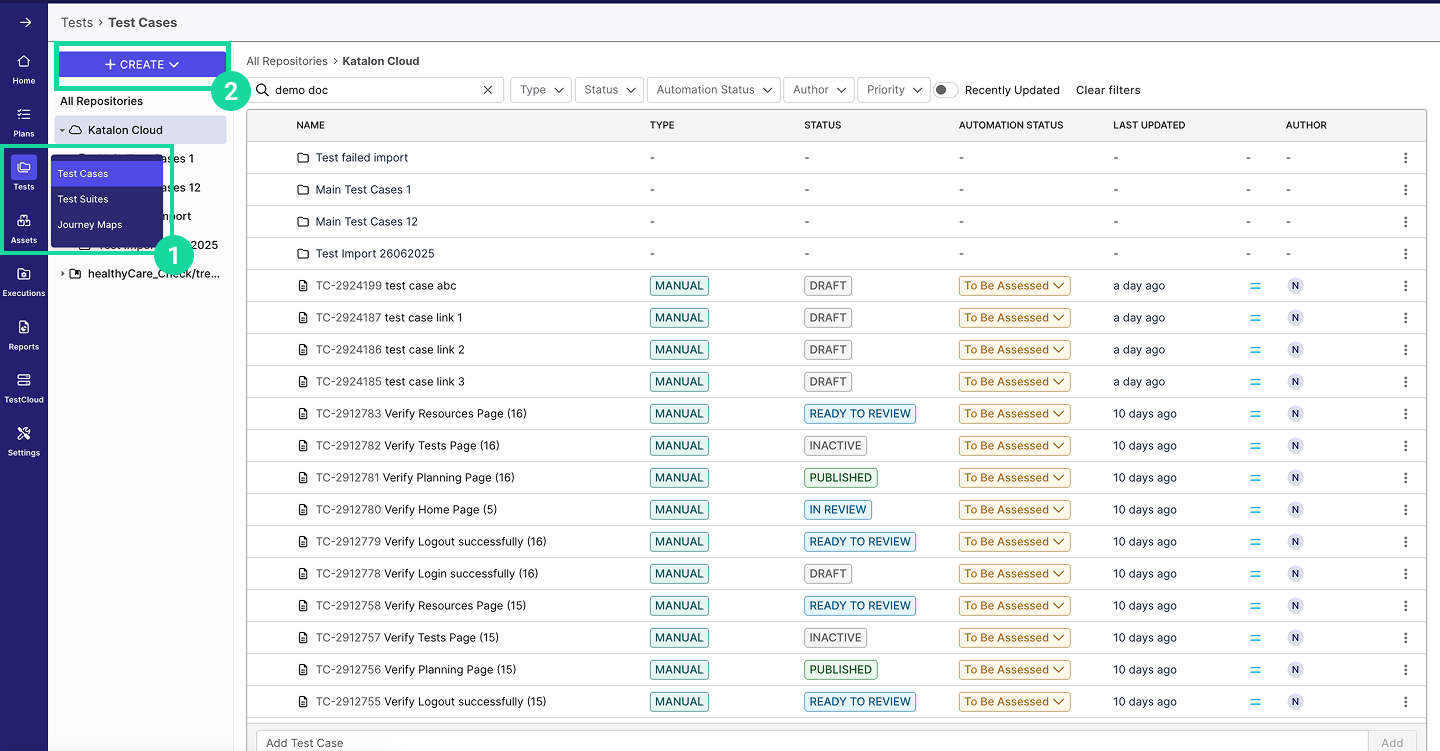Image resolution: width=1440 pixels, height=751 pixels.
Task: Clear the search text with X icon
Action: point(488,90)
